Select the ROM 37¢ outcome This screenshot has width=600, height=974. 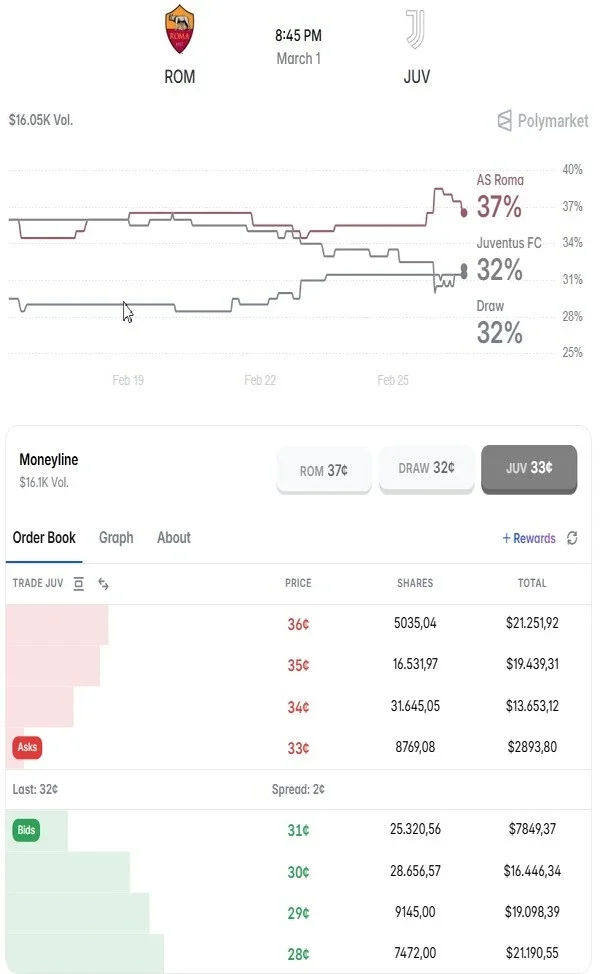coord(324,470)
